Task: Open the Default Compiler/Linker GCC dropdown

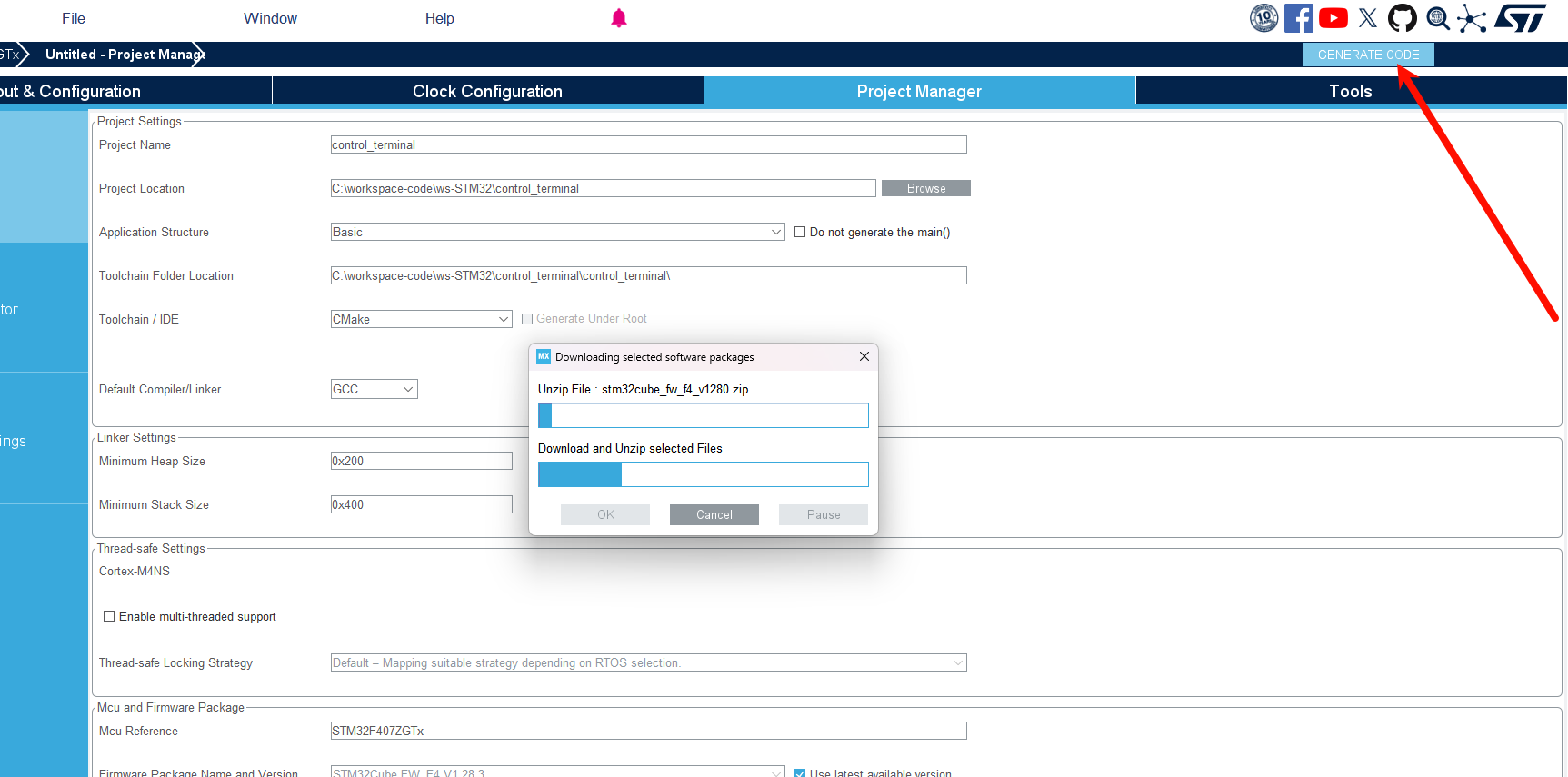Action: point(374,389)
